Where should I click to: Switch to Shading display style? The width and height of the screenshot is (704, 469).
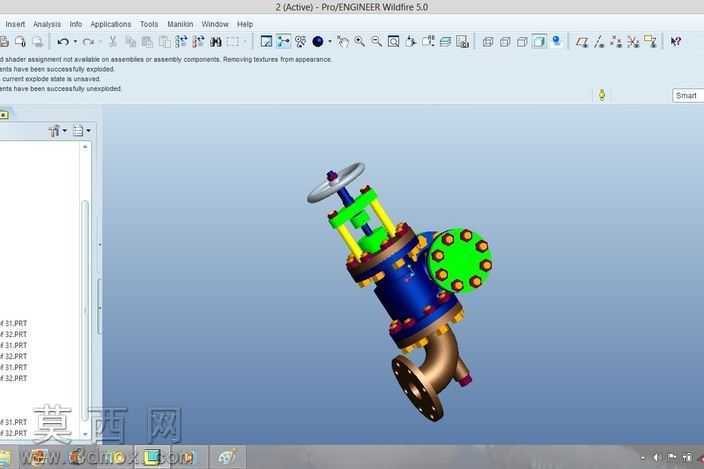click(539, 42)
